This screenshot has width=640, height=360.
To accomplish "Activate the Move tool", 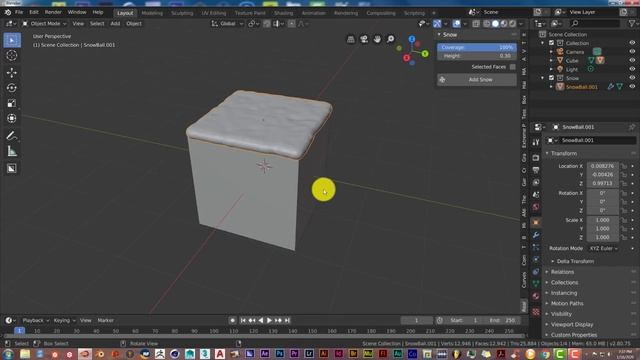I will [12, 73].
